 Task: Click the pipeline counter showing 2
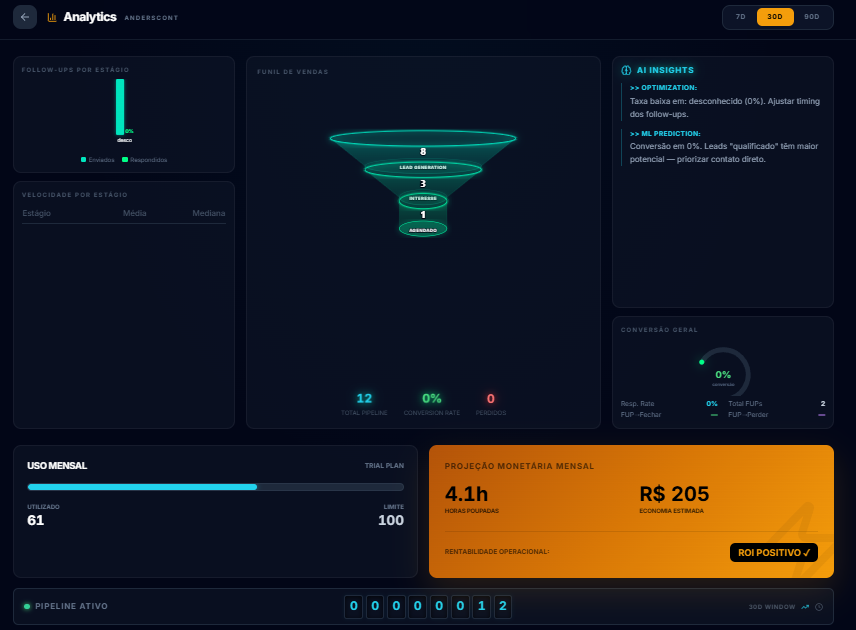502,606
